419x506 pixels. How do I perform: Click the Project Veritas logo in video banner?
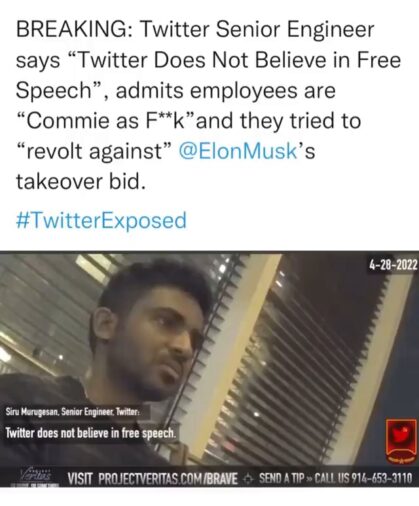click(35, 476)
